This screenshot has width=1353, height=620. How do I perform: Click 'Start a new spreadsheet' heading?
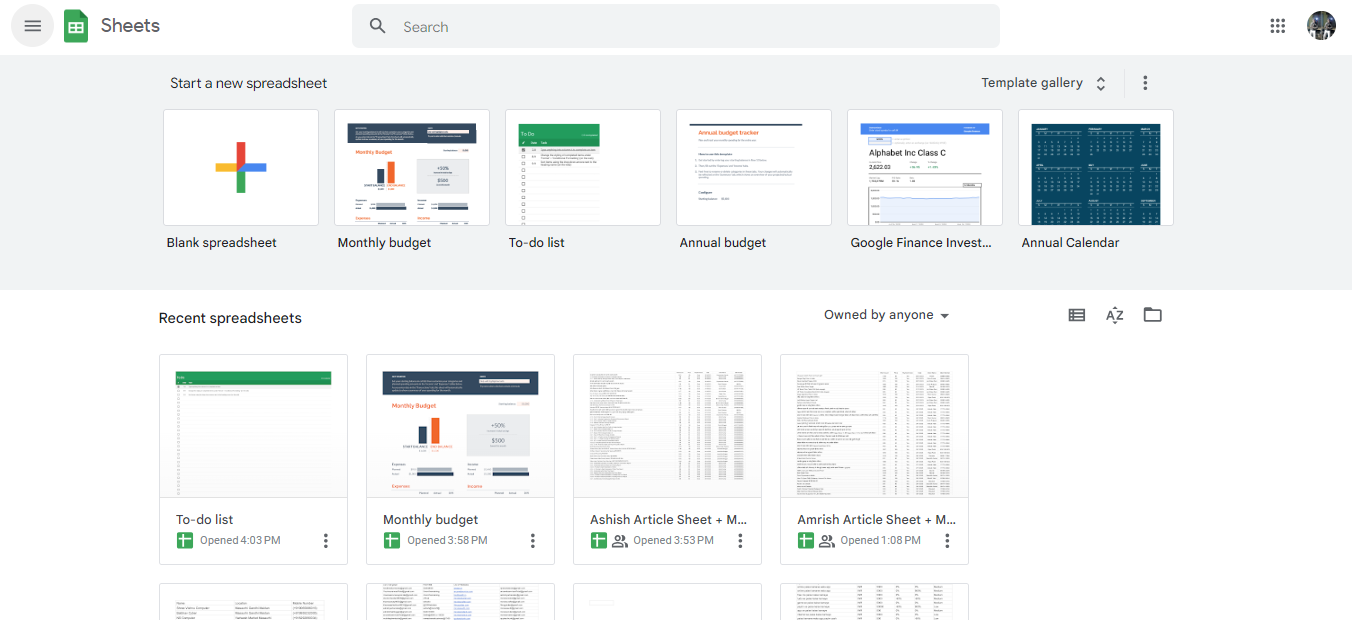click(x=249, y=83)
